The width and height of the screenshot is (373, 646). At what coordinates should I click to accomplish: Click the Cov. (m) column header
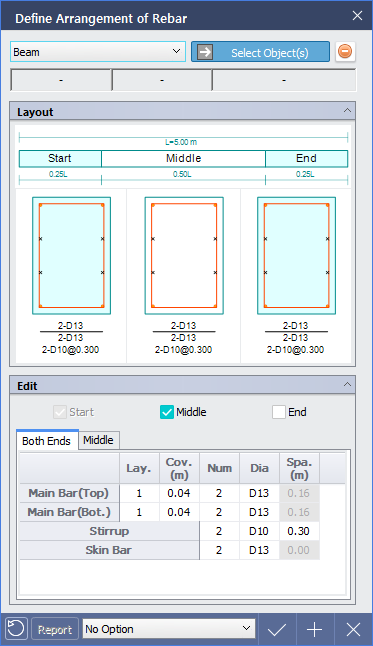(179, 468)
